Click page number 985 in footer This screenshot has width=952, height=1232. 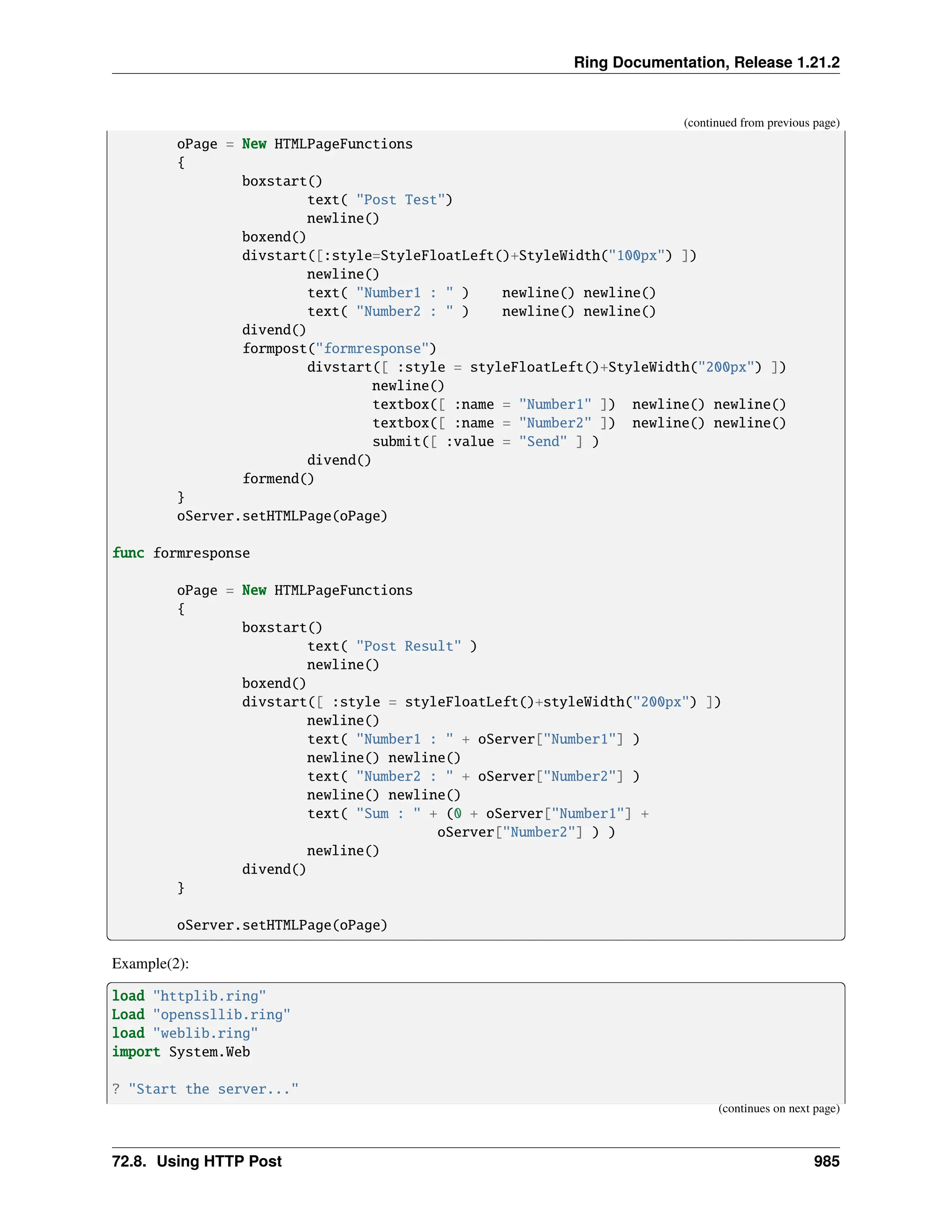pyautogui.click(x=826, y=1161)
